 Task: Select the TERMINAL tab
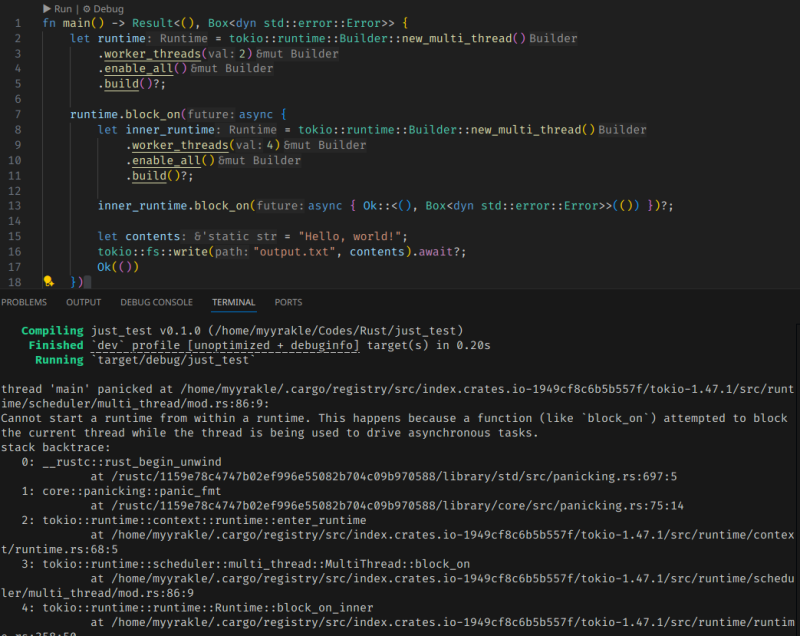[x=233, y=302]
